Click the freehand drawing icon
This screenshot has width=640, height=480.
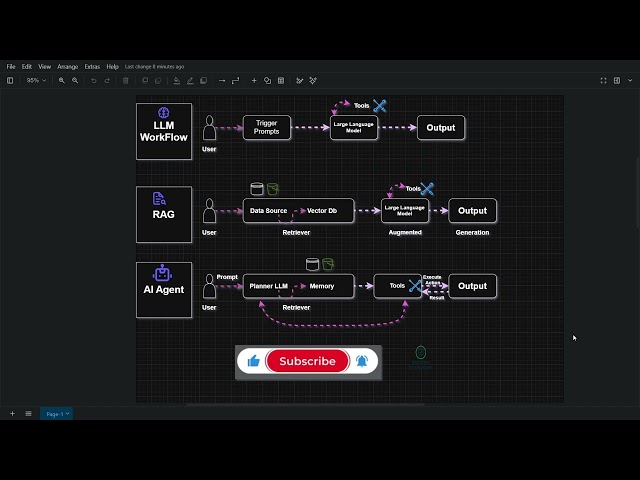tap(300, 81)
